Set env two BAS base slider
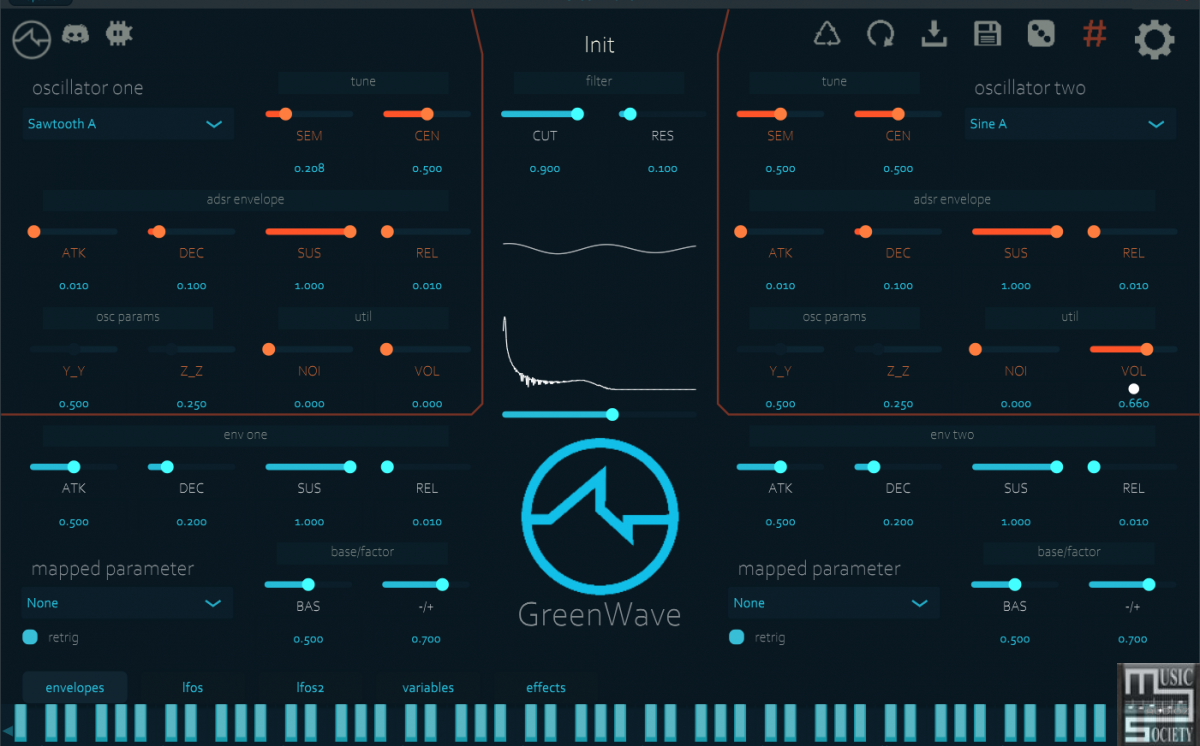Image resolution: width=1200 pixels, height=746 pixels. (1016, 585)
